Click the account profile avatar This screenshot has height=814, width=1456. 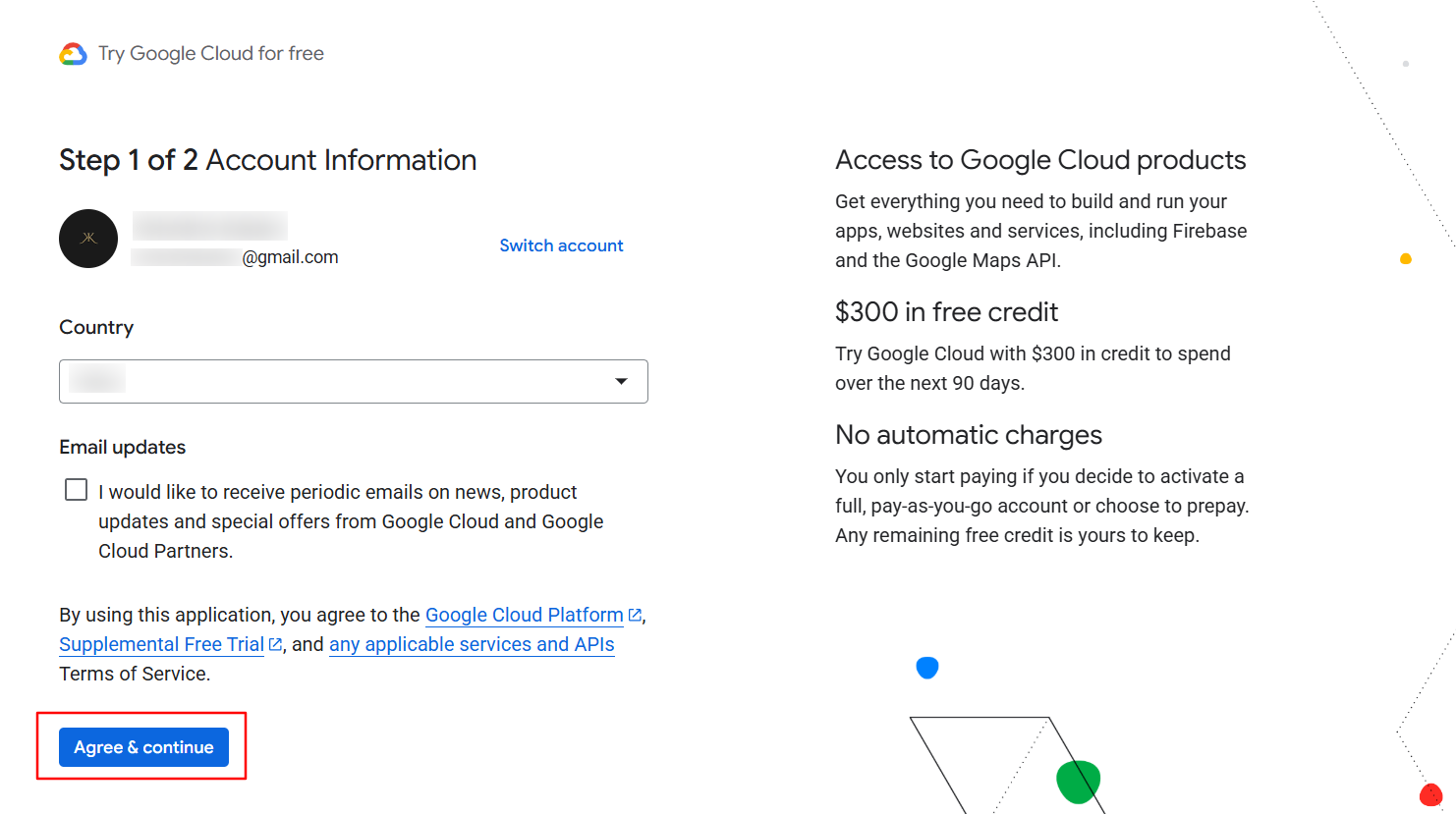pyautogui.click(x=88, y=239)
